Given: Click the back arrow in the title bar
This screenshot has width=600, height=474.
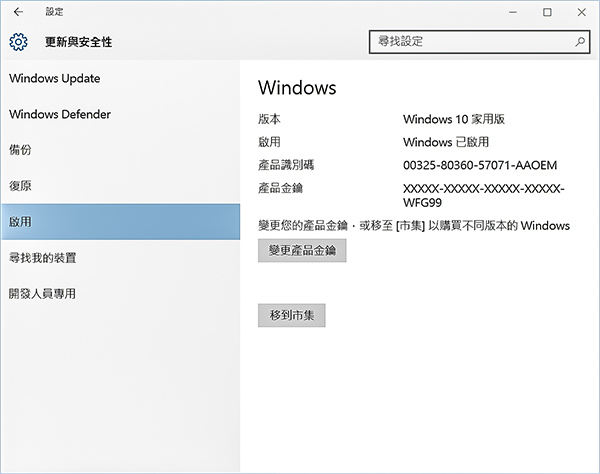Looking at the screenshot, I should click(x=18, y=12).
